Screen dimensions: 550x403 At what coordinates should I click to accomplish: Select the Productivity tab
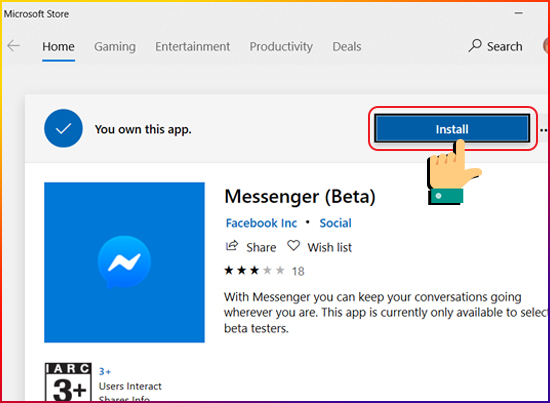[x=281, y=47]
